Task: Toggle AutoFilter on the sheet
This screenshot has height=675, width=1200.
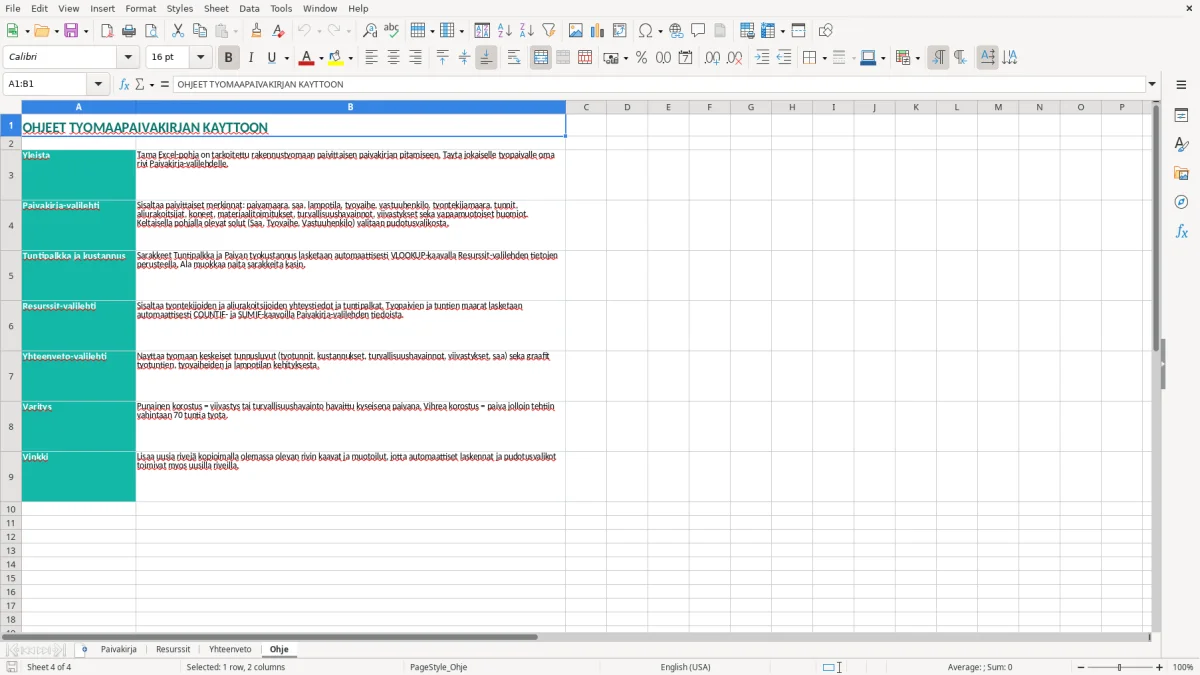Action: coord(549,31)
